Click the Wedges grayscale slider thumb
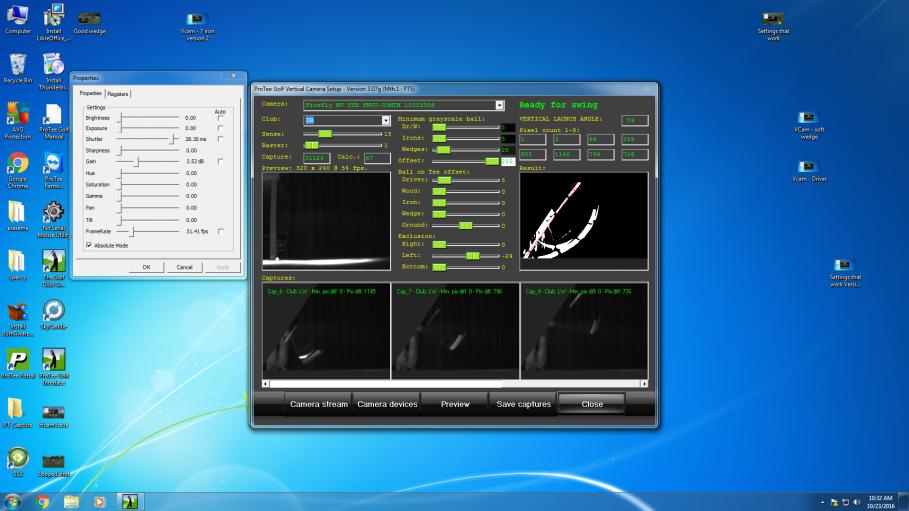This screenshot has width=909, height=511. pyautogui.click(x=443, y=150)
